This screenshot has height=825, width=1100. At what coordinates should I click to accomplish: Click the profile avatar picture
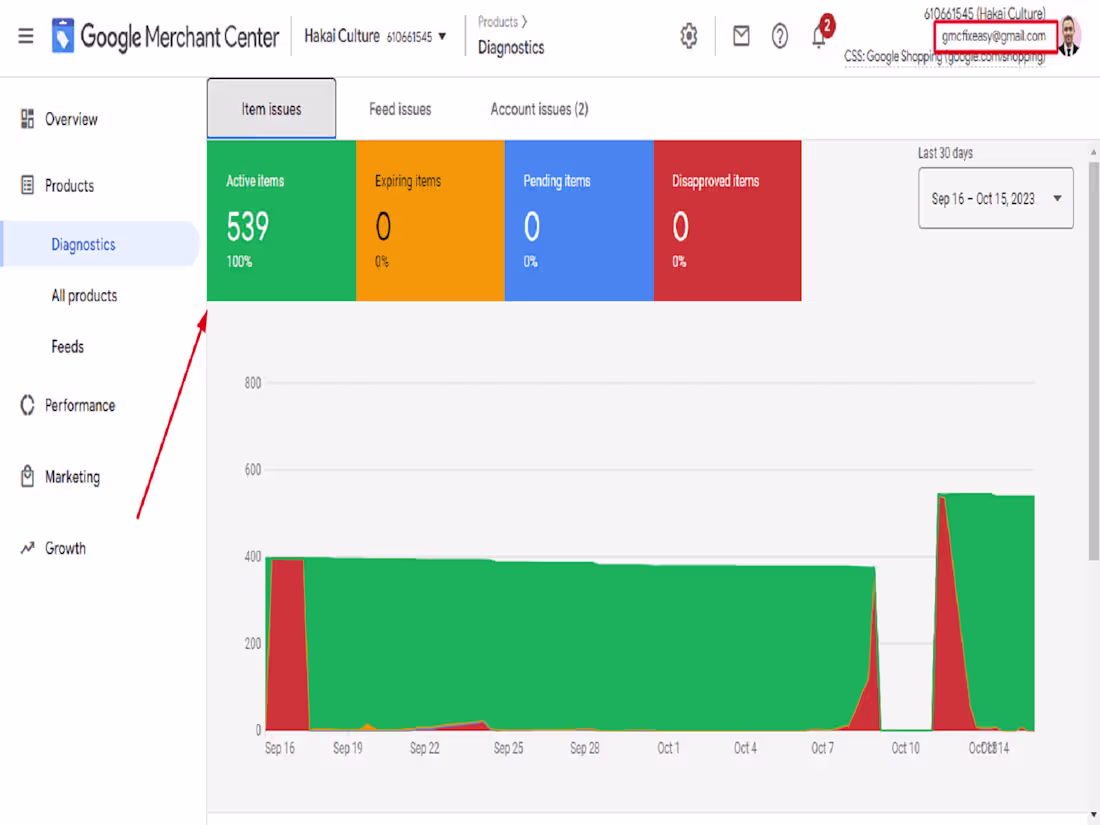pos(1070,36)
